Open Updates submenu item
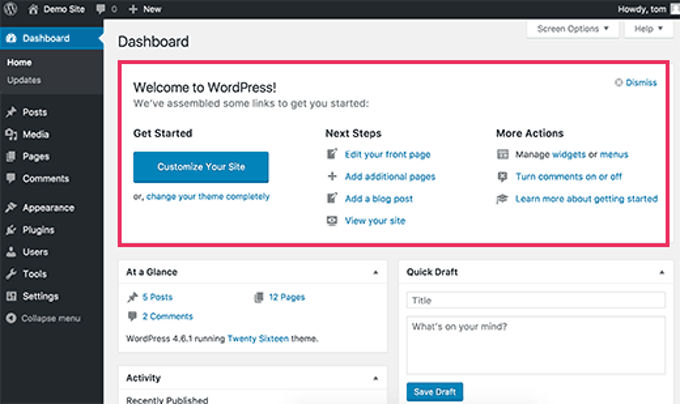 [x=24, y=80]
